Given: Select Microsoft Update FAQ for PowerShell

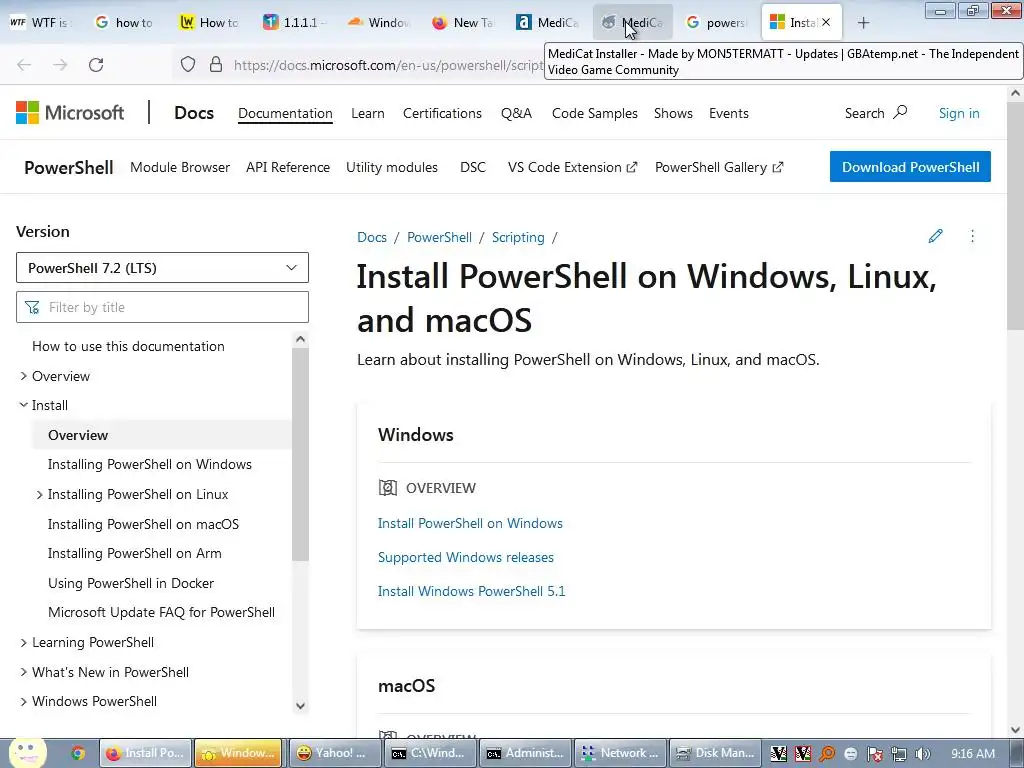Looking at the screenshot, I should (x=161, y=613).
